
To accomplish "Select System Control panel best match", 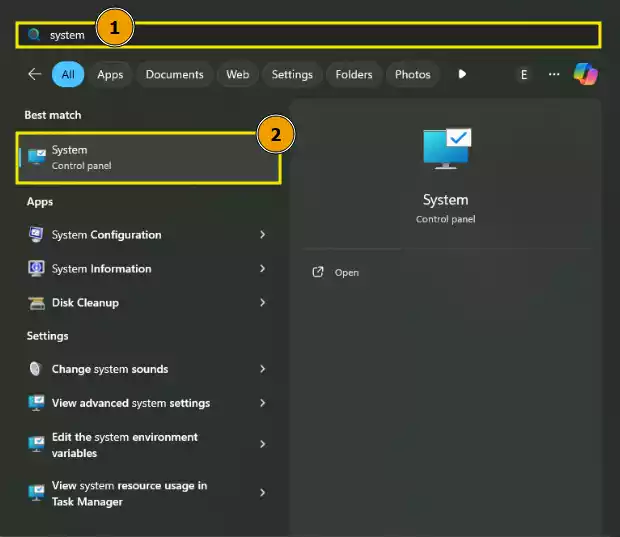I will coord(148,158).
